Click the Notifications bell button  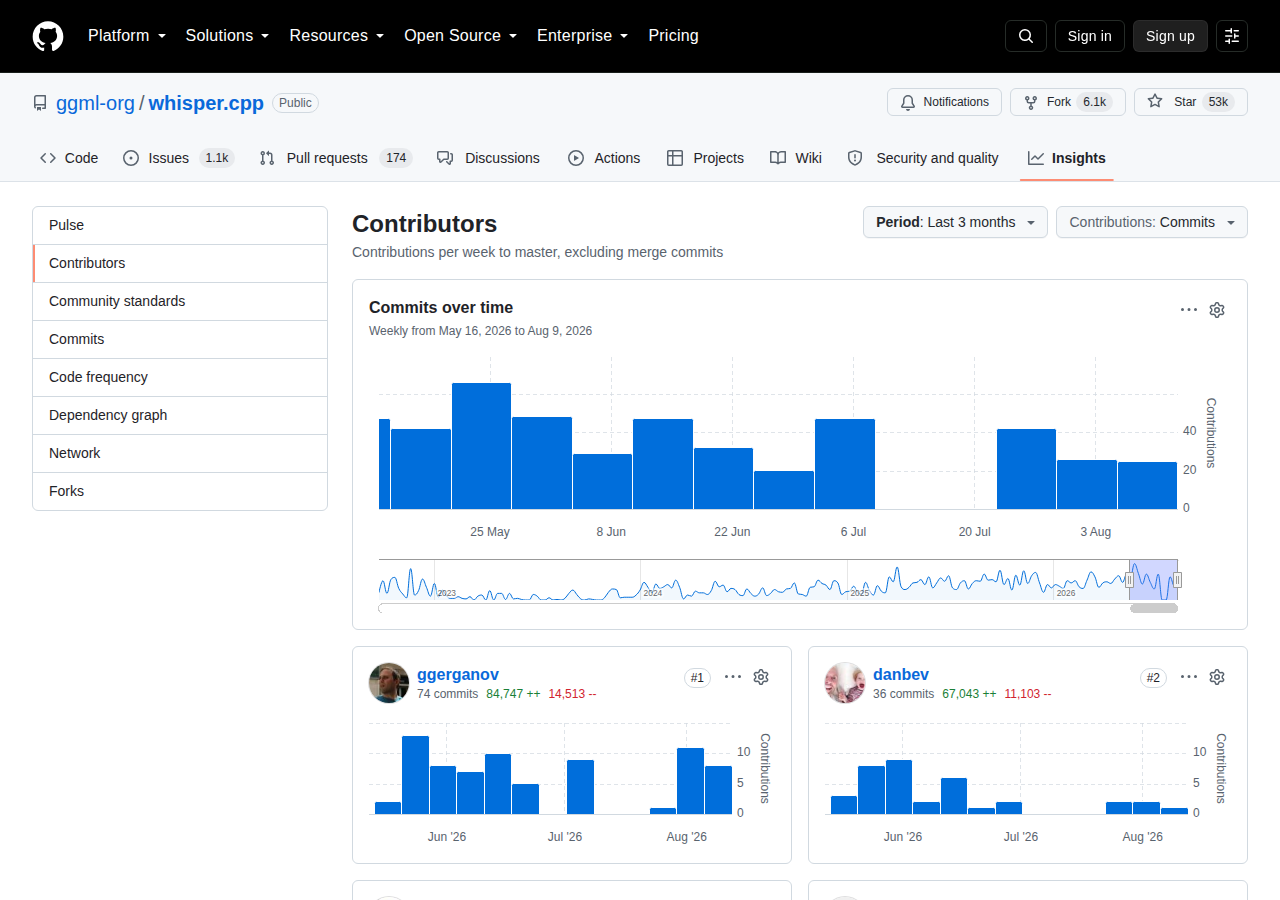coord(945,102)
